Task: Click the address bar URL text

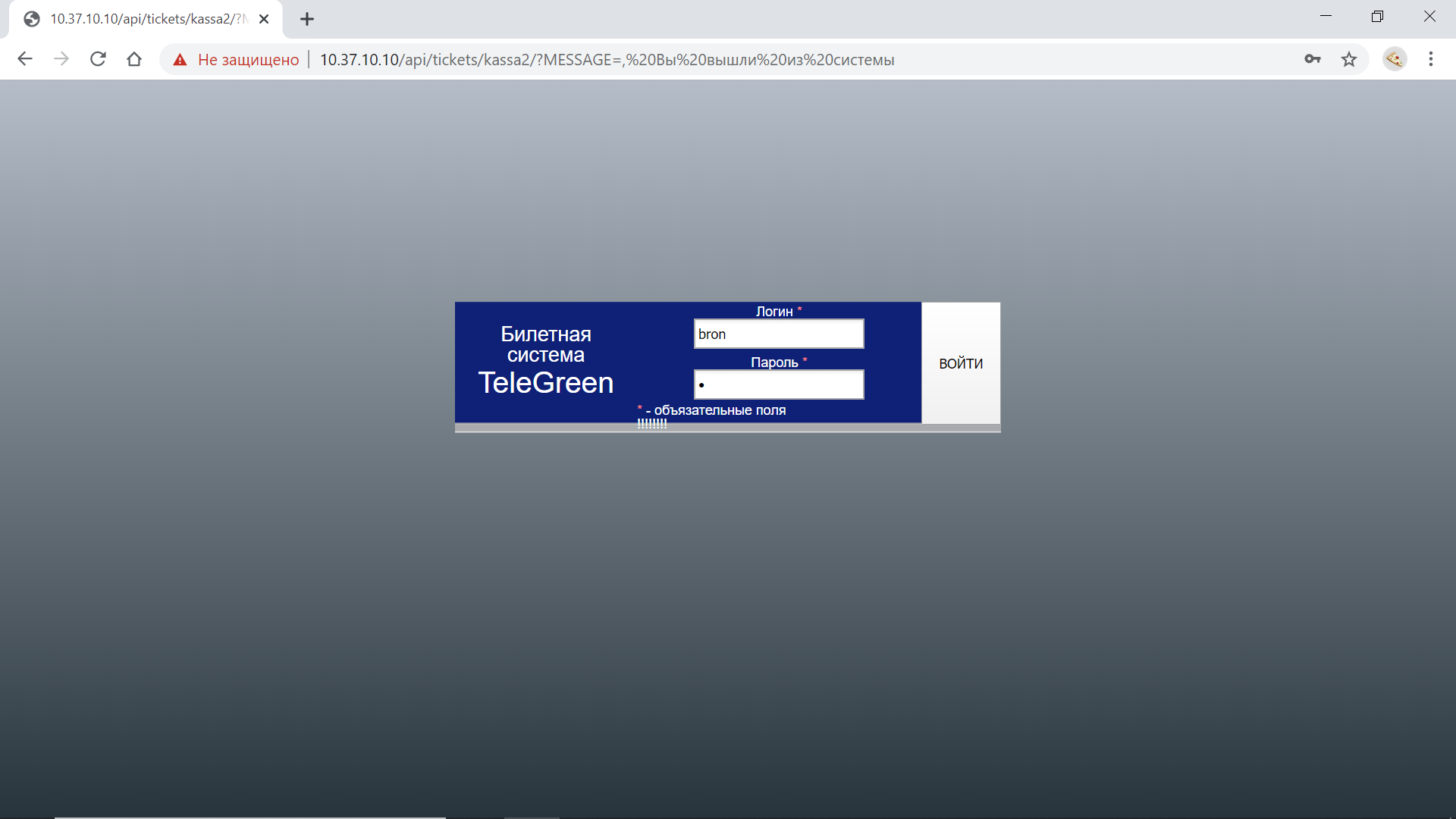Action: (607, 60)
